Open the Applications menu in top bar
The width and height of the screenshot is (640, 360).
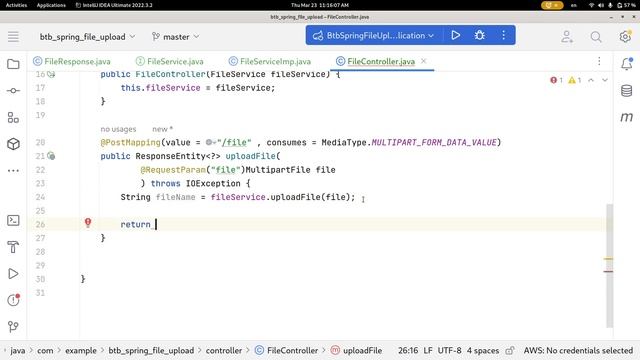51,5
